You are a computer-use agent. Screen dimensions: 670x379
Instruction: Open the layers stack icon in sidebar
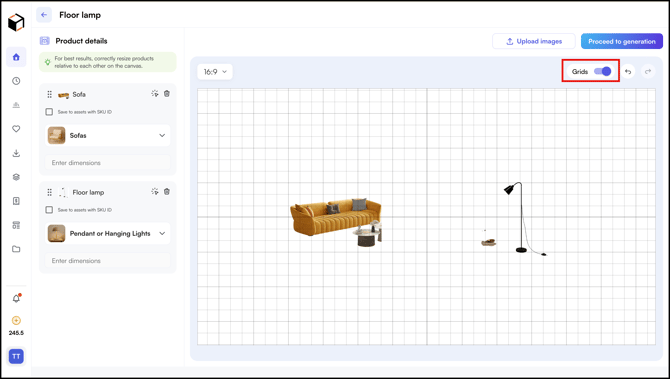pyautogui.click(x=16, y=177)
